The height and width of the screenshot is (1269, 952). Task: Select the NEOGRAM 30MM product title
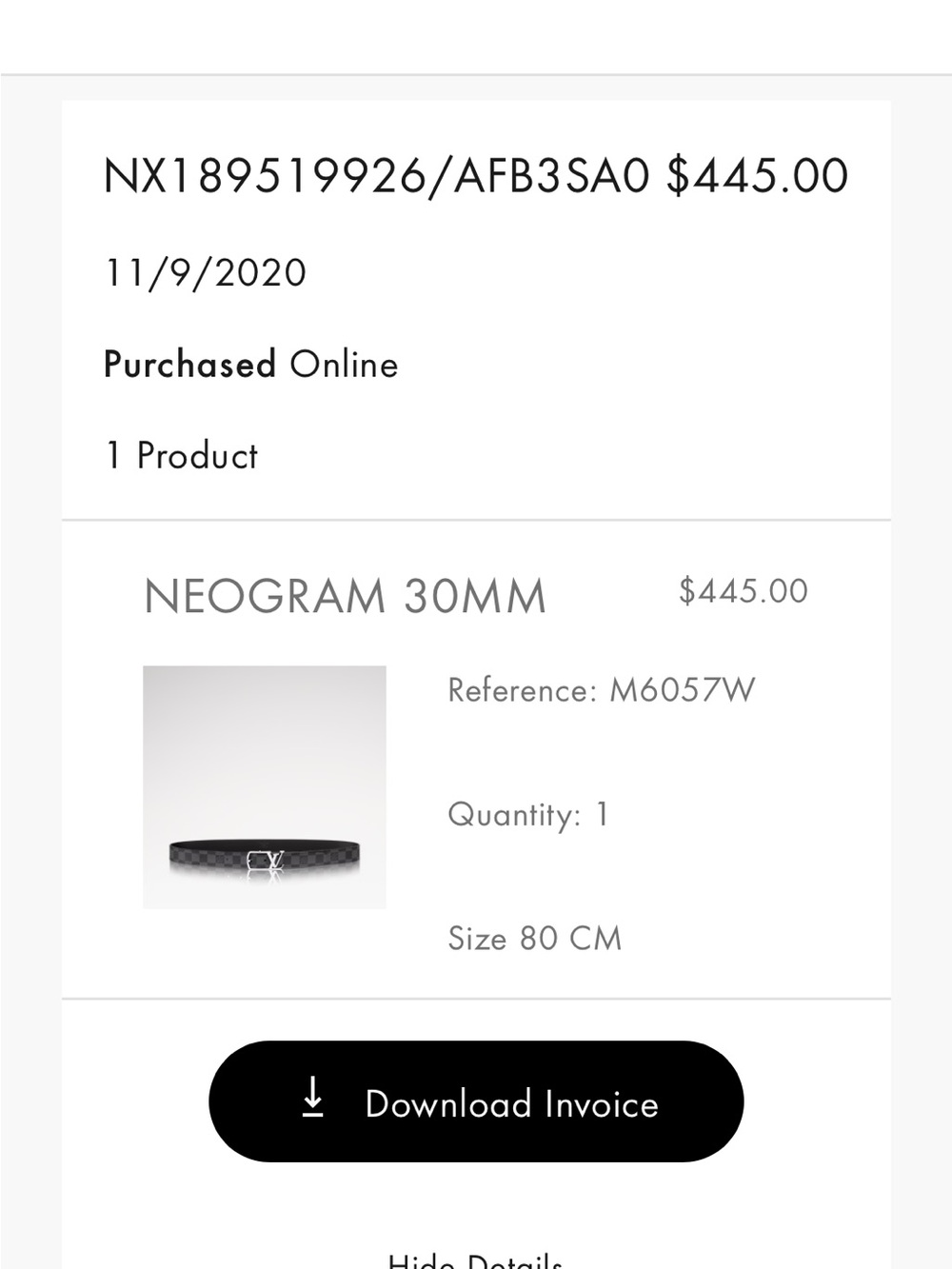pyautogui.click(x=345, y=597)
